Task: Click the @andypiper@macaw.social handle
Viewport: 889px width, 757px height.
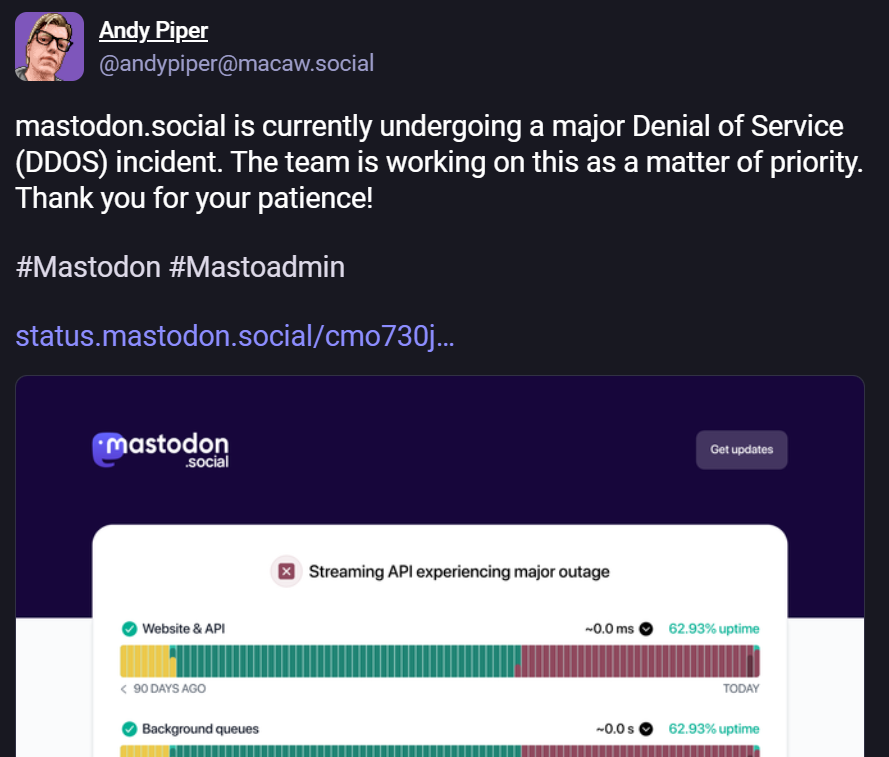Action: tap(236, 64)
